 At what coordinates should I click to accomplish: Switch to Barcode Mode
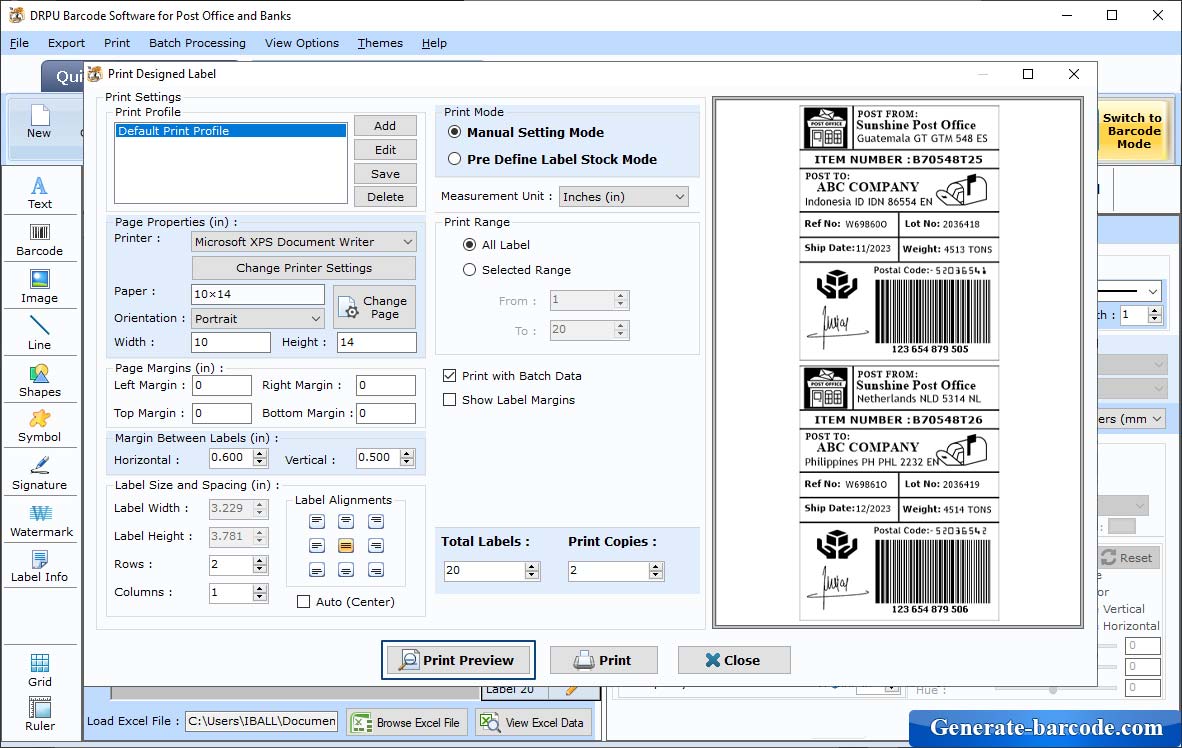(1132, 130)
